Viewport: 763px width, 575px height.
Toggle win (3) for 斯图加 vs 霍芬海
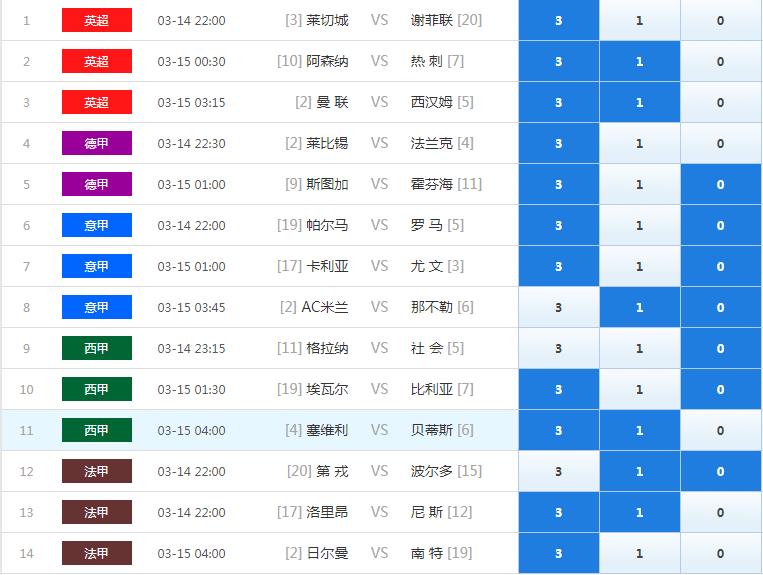(559, 184)
